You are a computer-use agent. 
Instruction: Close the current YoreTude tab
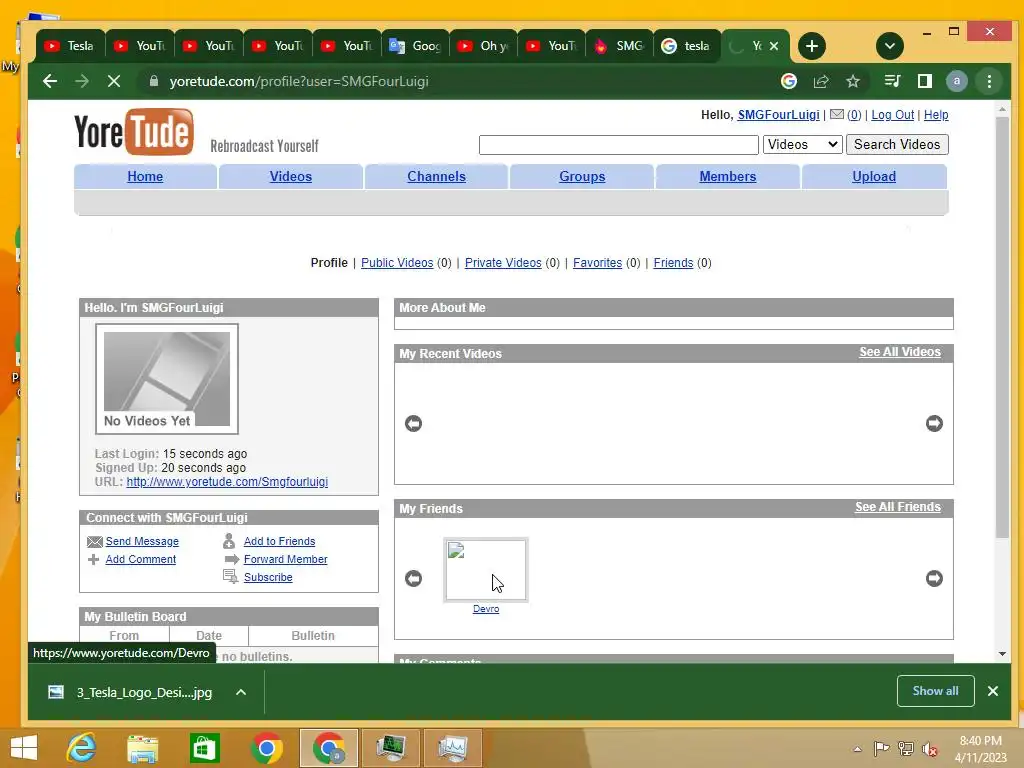click(x=774, y=46)
